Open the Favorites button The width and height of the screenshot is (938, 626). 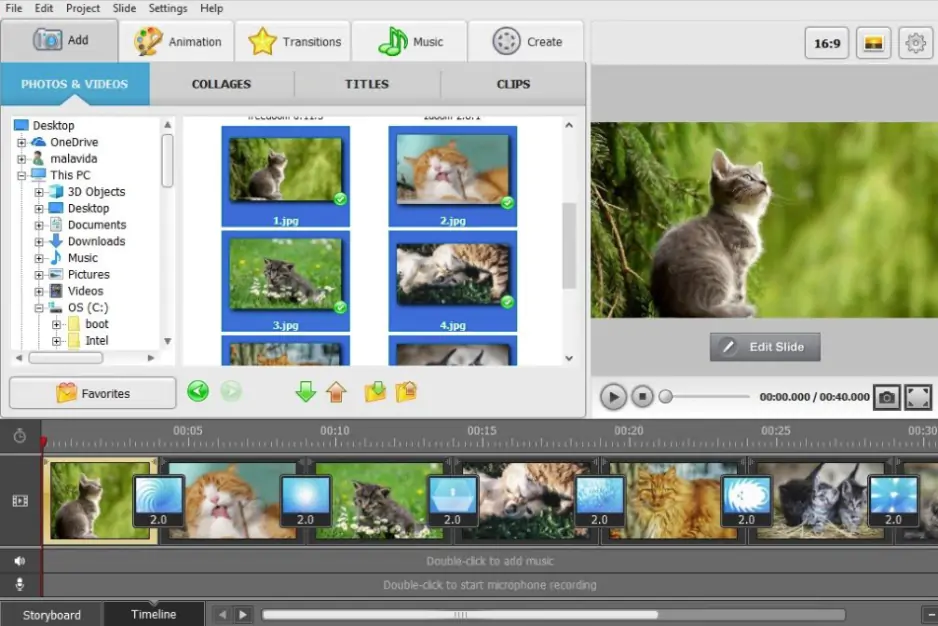pyautogui.click(x=92, y=393)
